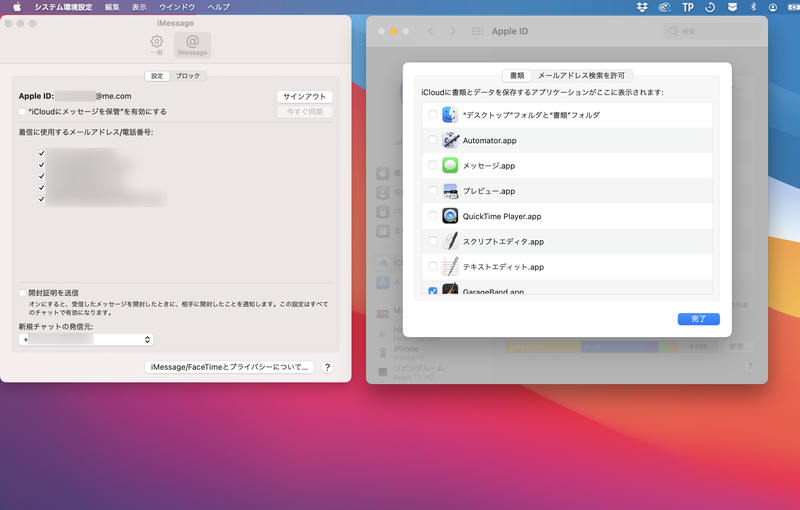The height and width of the screenshot is (510, 800).
Task: Open the 新規チャットの発信元 dropdown
Action: tap(86, 339)
